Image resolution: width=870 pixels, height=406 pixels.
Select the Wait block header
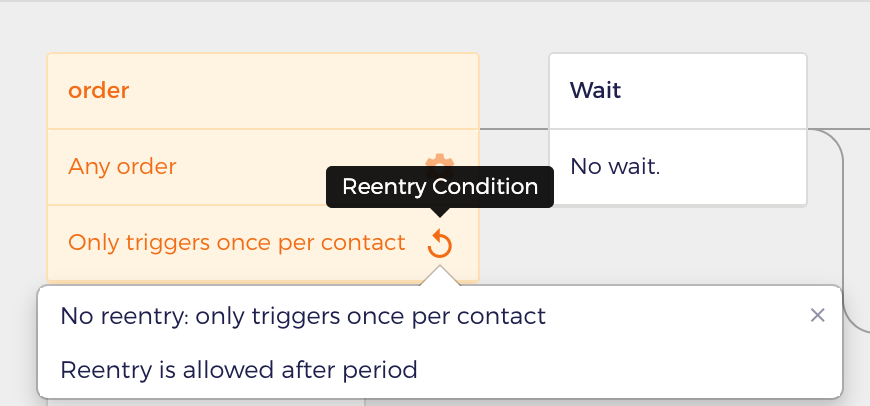[x=677, y=91]
